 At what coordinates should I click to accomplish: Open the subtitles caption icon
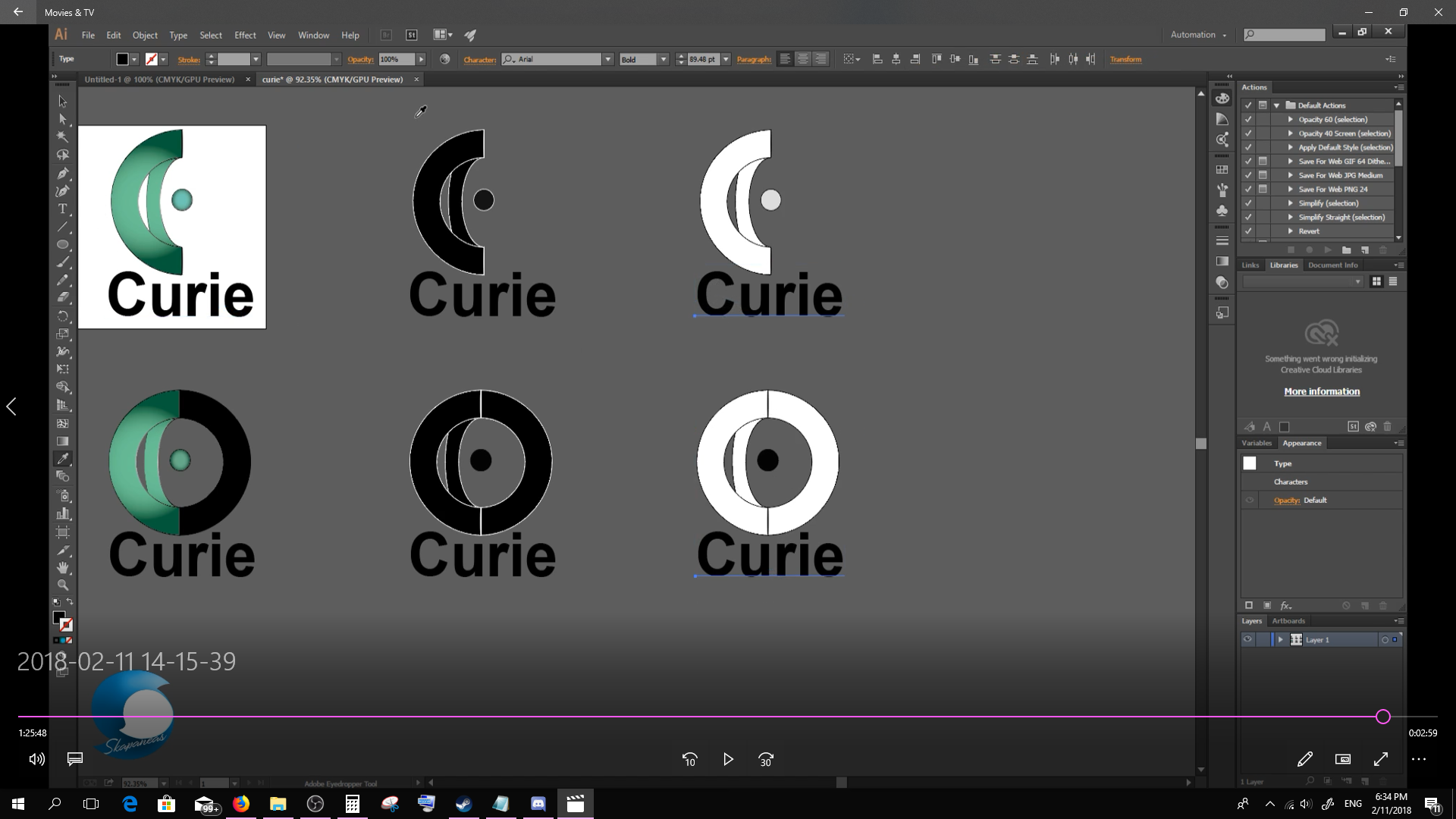tap(74, 759)
